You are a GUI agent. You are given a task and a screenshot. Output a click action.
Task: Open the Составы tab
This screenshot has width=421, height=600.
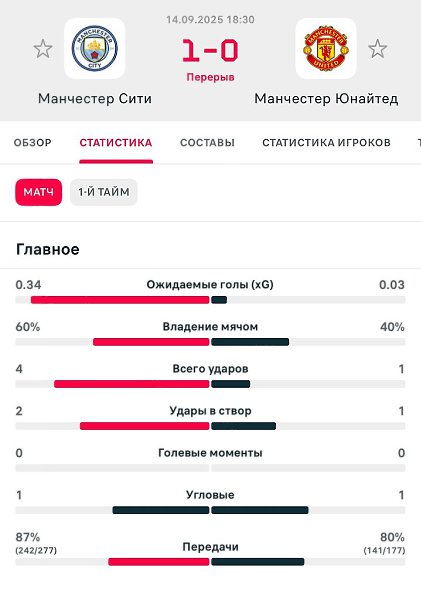(x=207, y=143)
